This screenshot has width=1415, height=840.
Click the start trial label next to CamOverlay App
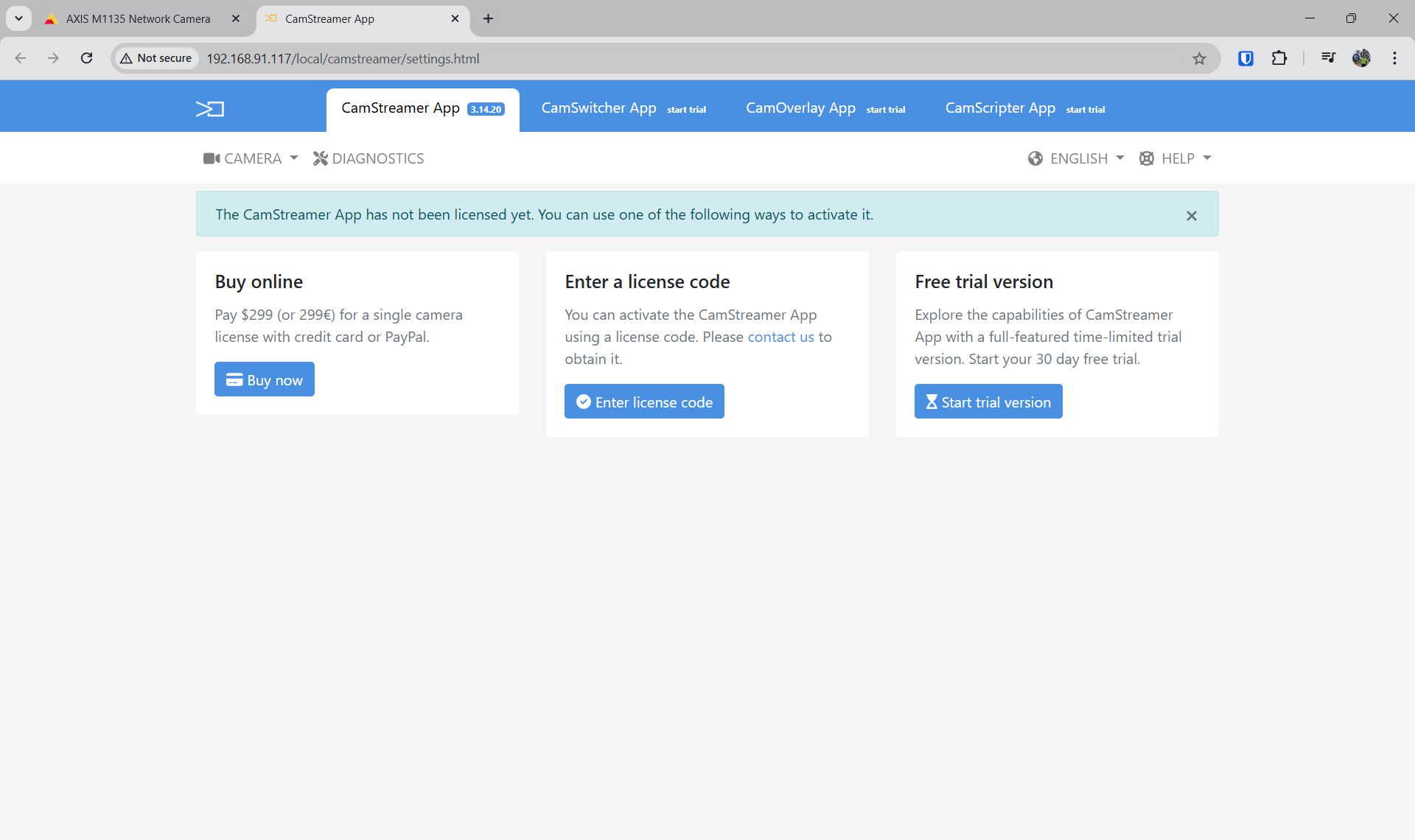pos(885,110)
